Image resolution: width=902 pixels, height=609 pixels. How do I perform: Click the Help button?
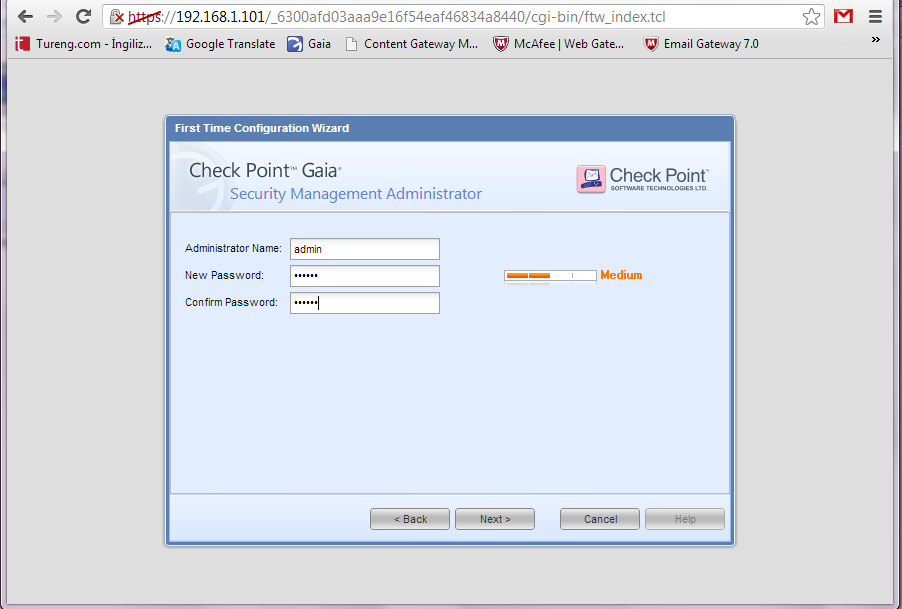point(685,519)
